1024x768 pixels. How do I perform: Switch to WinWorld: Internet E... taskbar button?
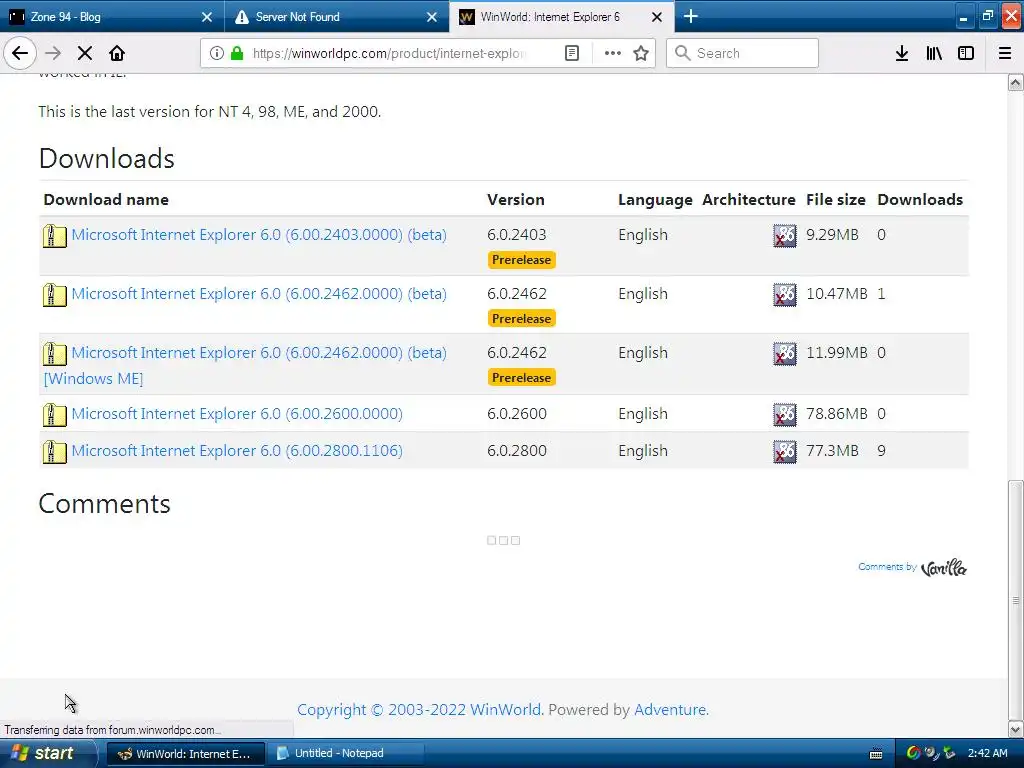pos(185,754)
